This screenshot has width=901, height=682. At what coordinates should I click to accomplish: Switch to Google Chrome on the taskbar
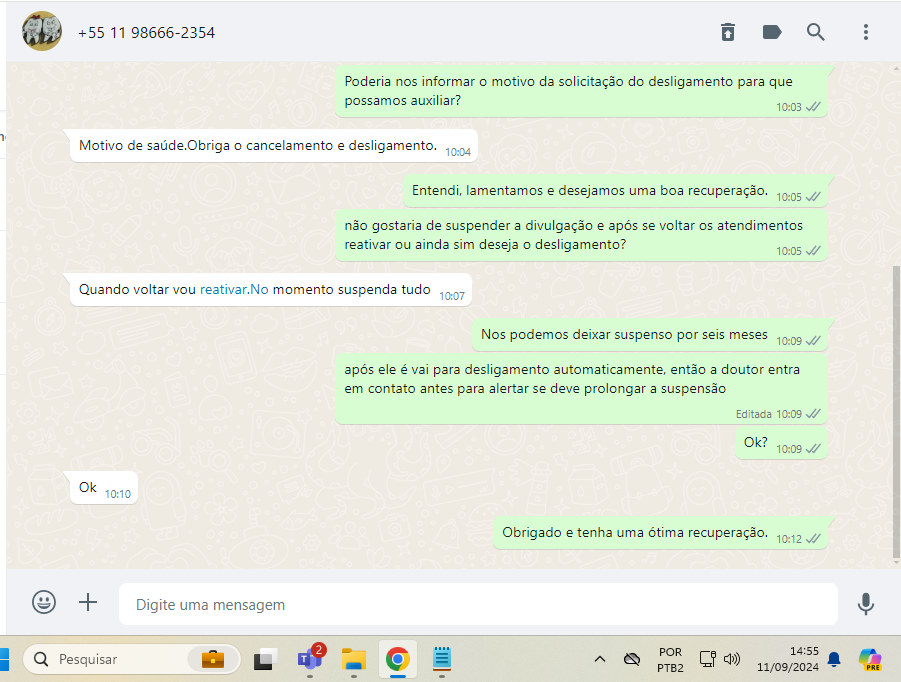click(398, 659)
